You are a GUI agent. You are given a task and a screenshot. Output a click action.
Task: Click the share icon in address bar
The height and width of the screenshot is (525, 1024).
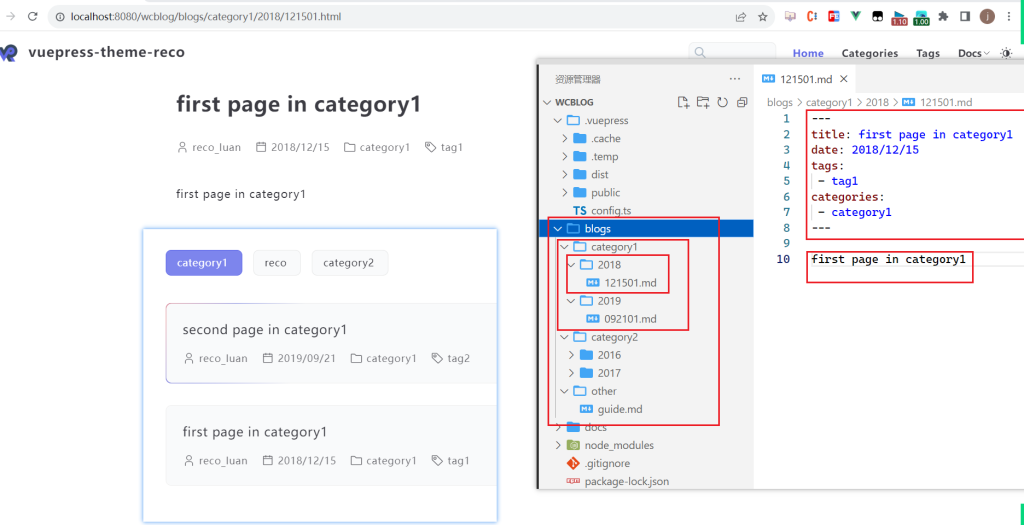tap(741, 17)
